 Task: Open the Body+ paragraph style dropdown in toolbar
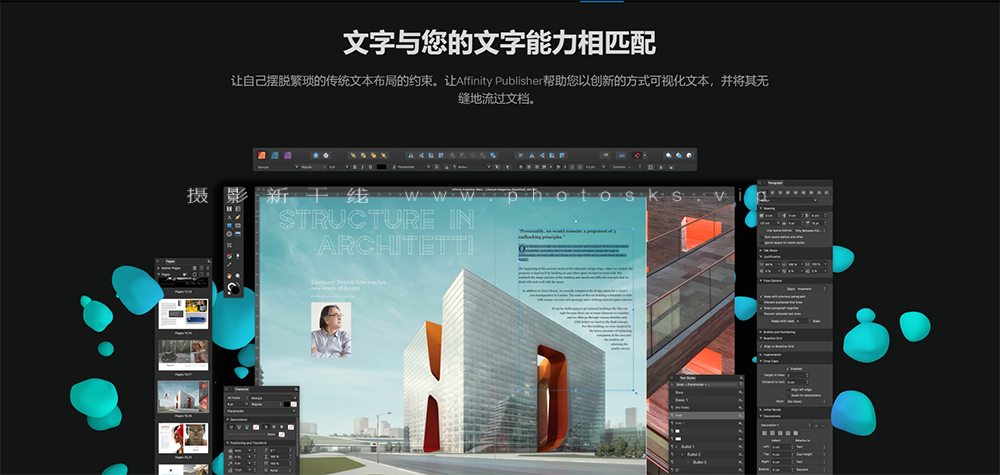click(472, 167)
